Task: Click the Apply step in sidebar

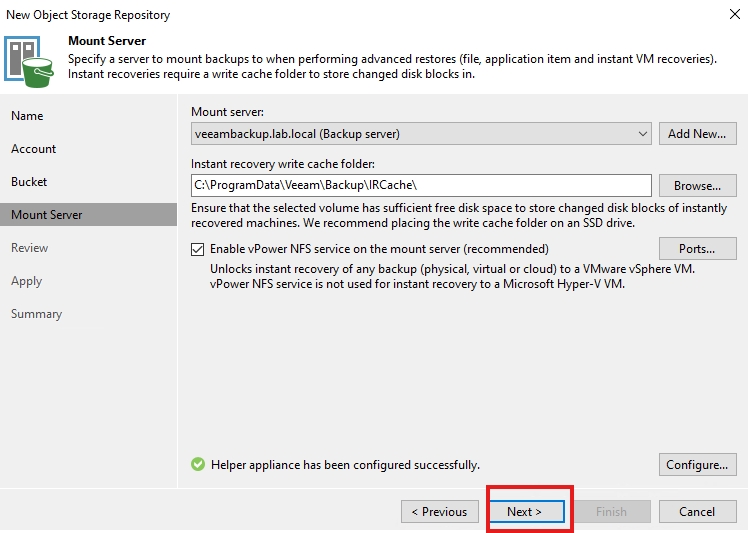Action: point(27,281)
